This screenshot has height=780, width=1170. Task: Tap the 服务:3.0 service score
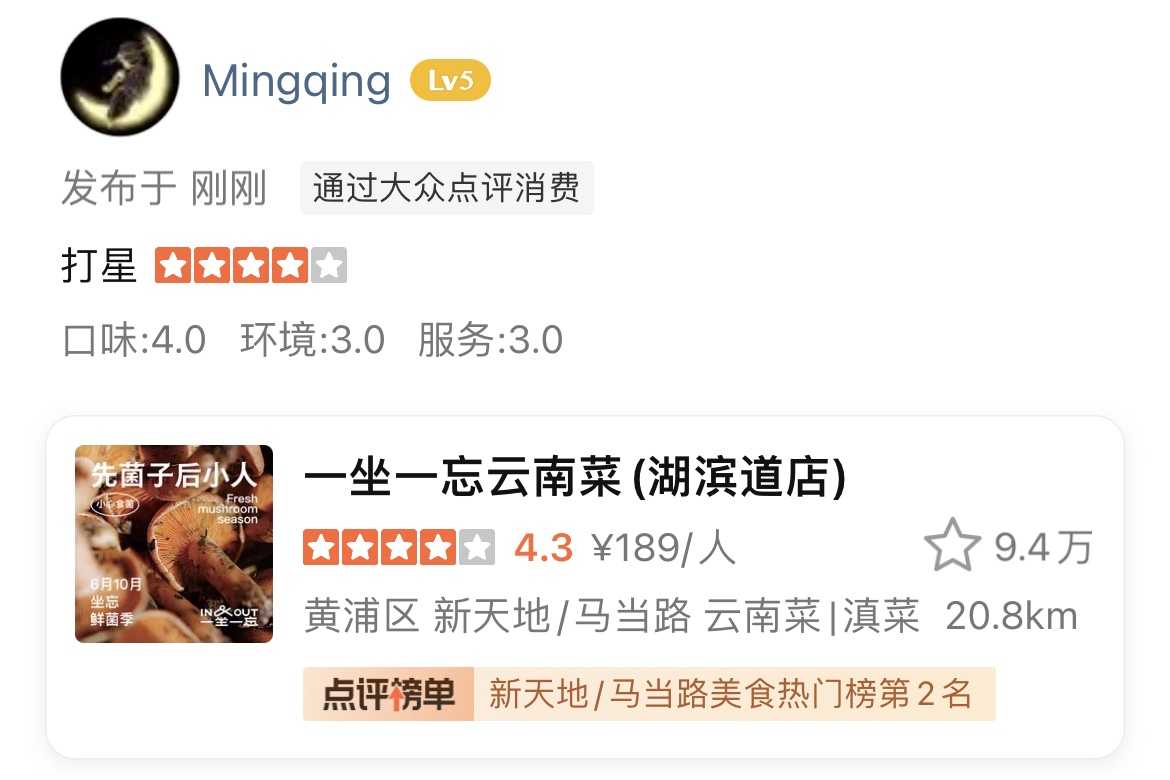[x=490, y=340]
